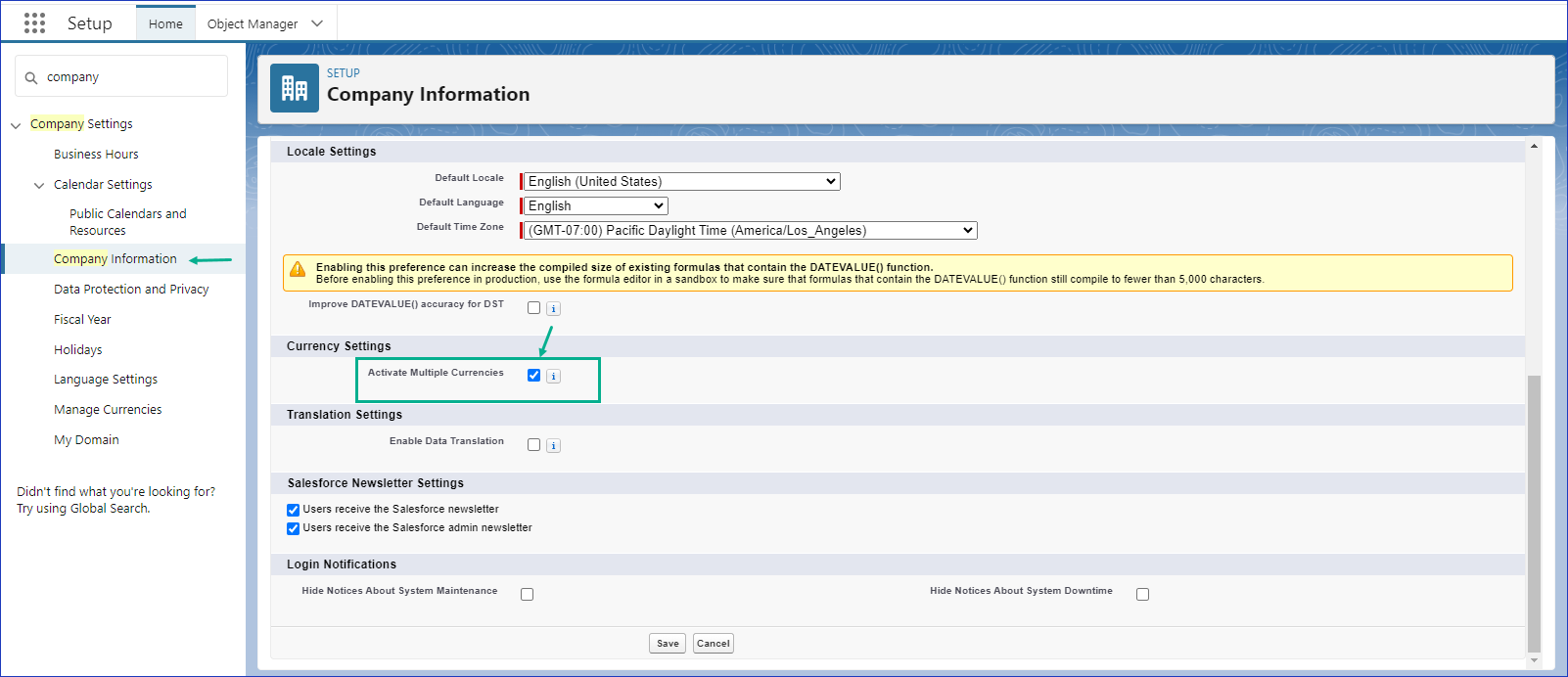Enable the Data Translation checkbox
The height and width of the screenshot is (677, 1568).
tap(533, 444)
